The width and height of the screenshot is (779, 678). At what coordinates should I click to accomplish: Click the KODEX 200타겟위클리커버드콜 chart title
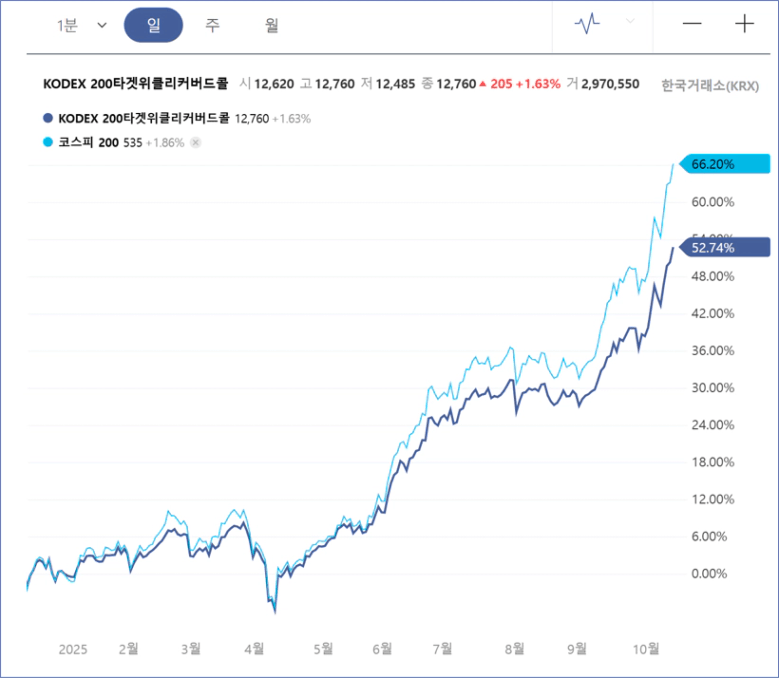tap(135, 84)
